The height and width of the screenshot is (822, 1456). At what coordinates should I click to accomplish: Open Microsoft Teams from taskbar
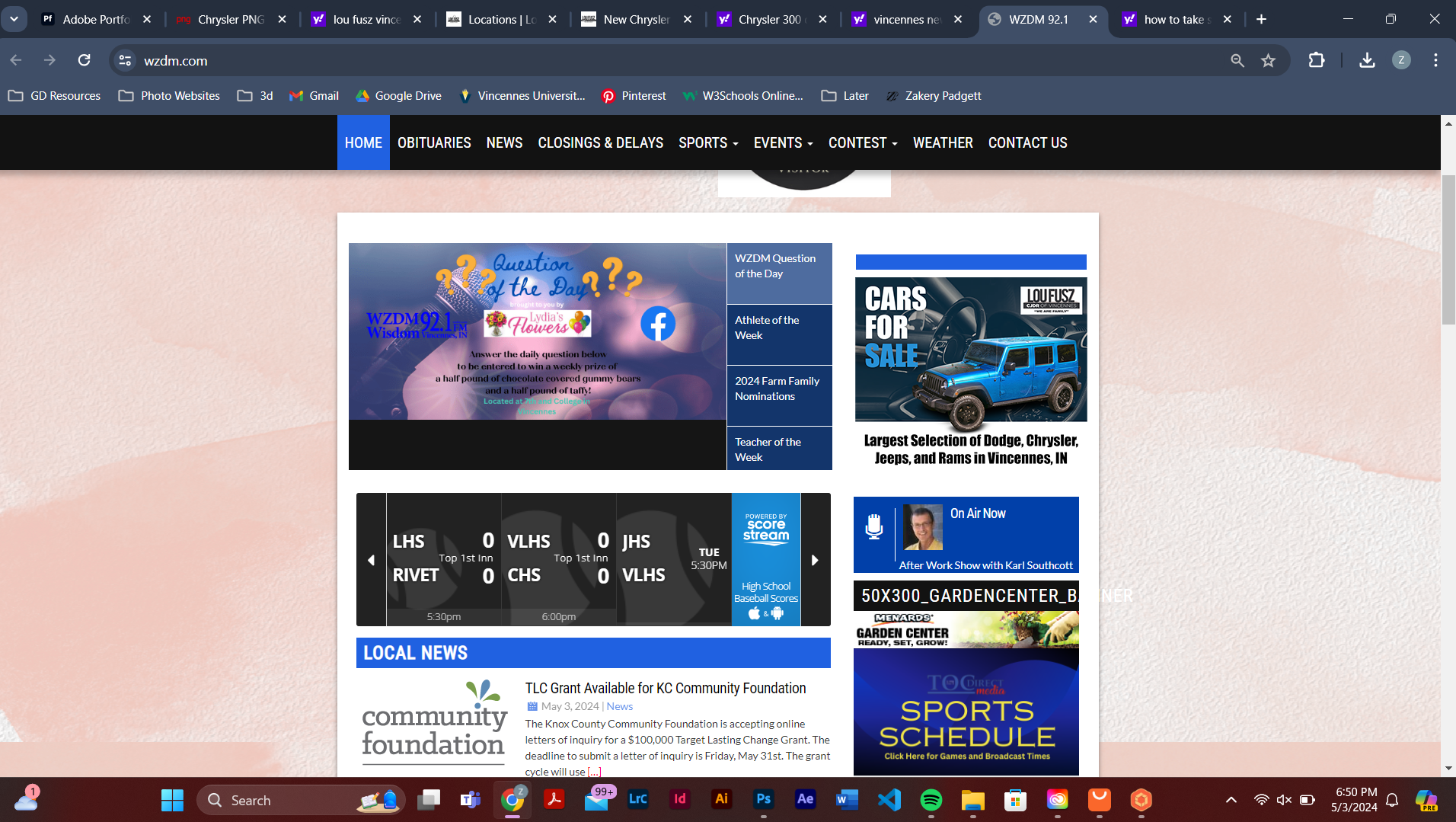coord(471,800)
